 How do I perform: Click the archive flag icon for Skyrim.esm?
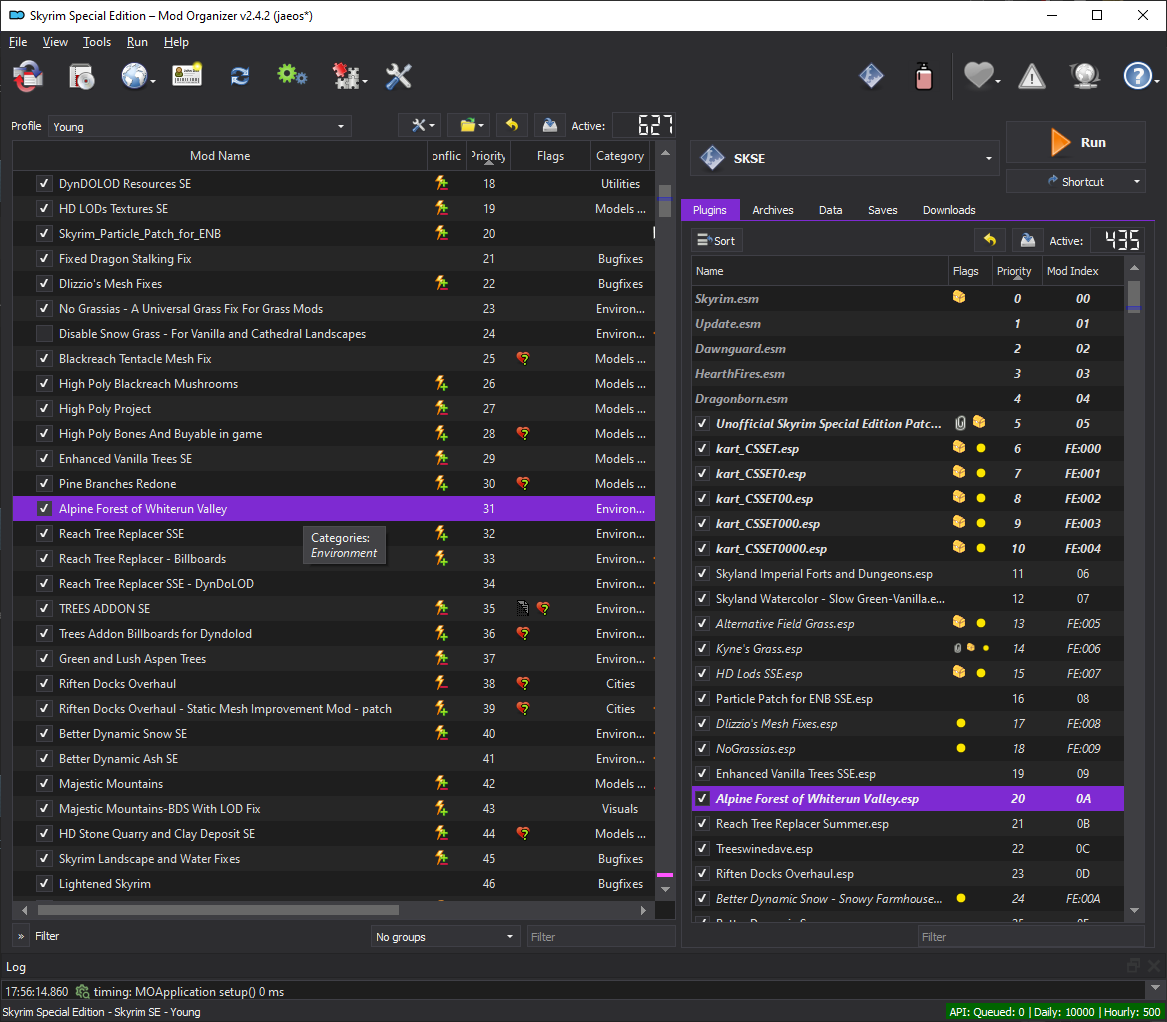[959, 297]
